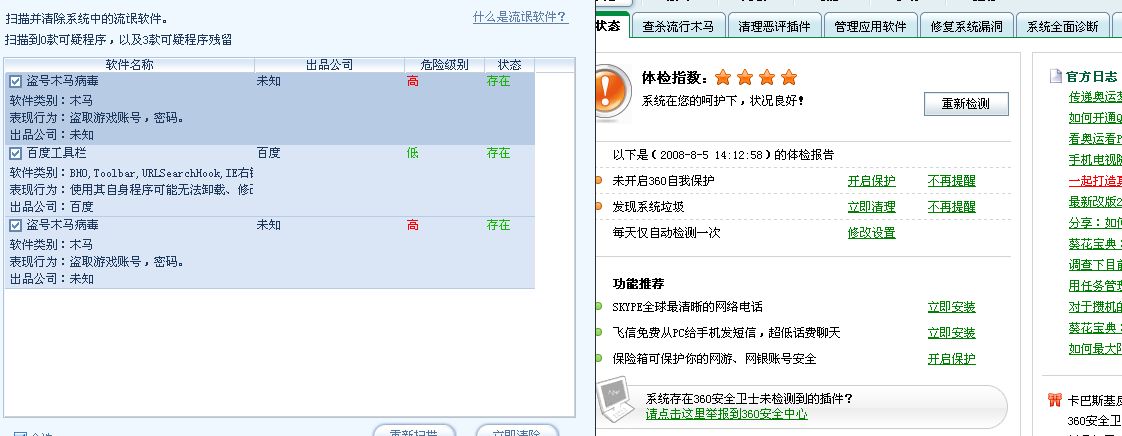Open the 管理应用软件 tab
Viewport: 1122px width, 436px height.
pyautogui.click(x=870, y=26)
